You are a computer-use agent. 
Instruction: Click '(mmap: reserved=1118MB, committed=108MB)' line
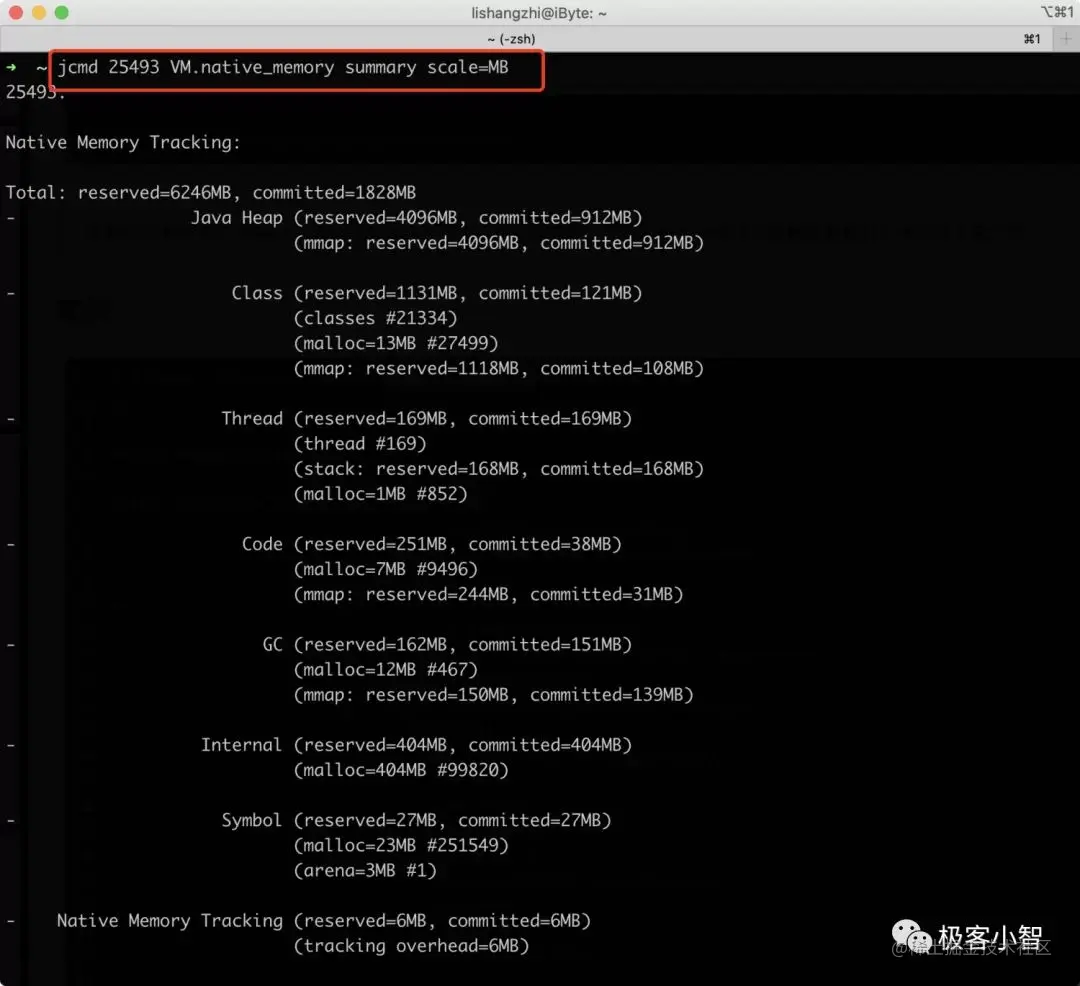pyautogui.click(x=499, y=368)
